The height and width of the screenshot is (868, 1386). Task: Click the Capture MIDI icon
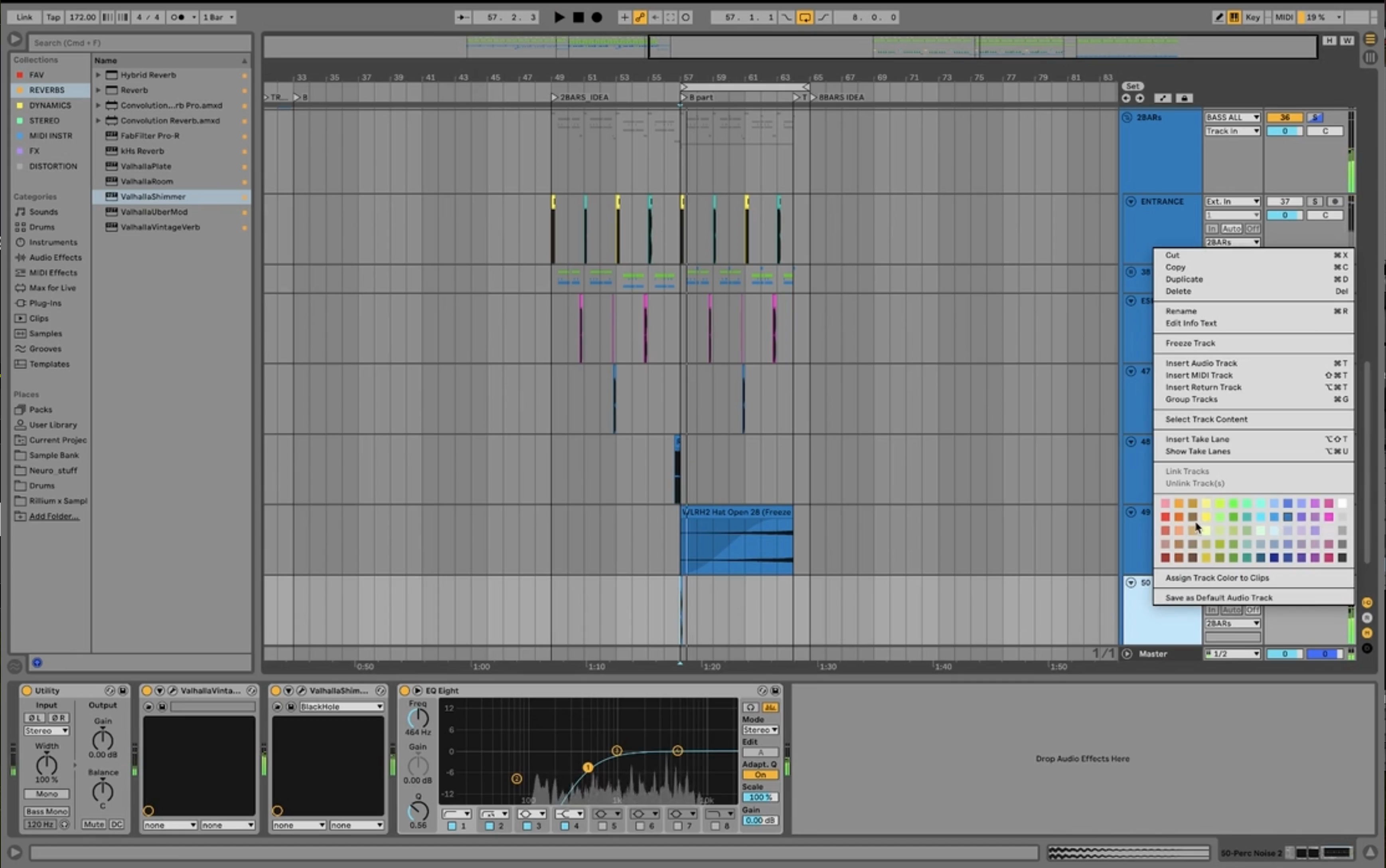click(x=670, y=17)
